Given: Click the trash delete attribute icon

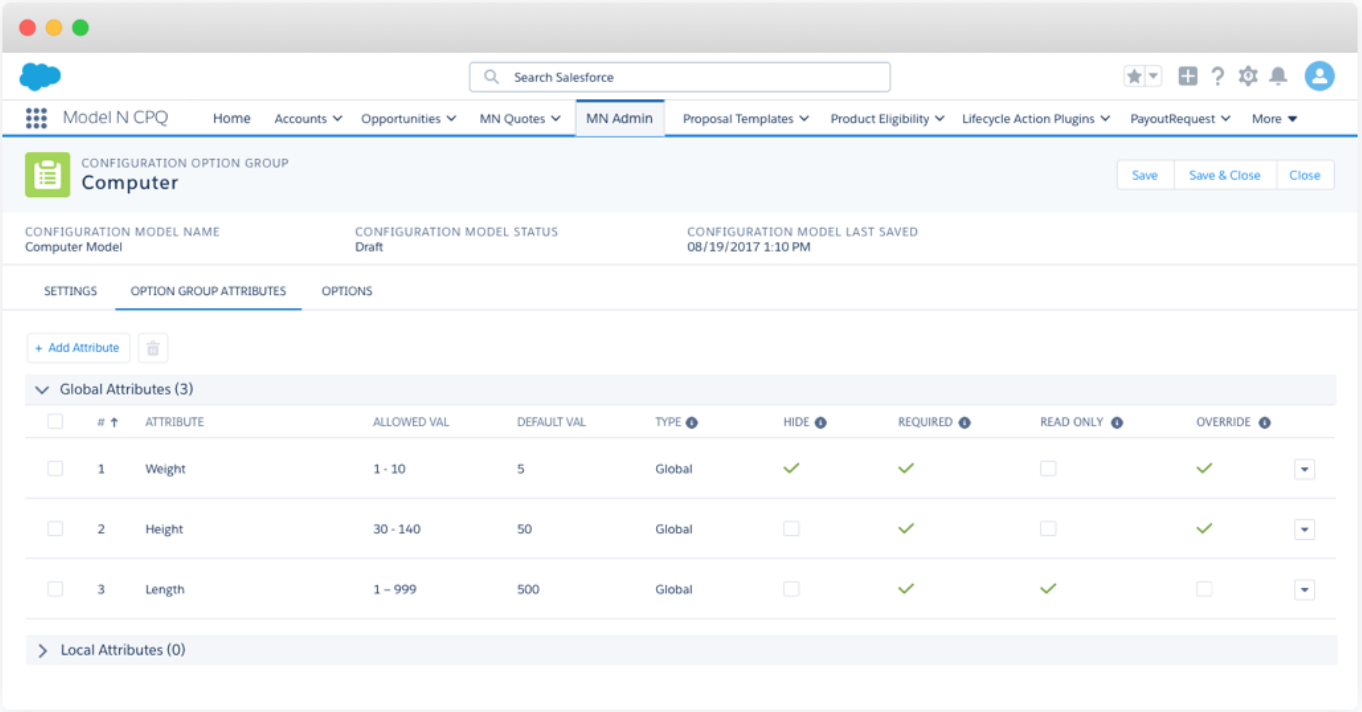Looking at the screenshot, I should 153,348.
